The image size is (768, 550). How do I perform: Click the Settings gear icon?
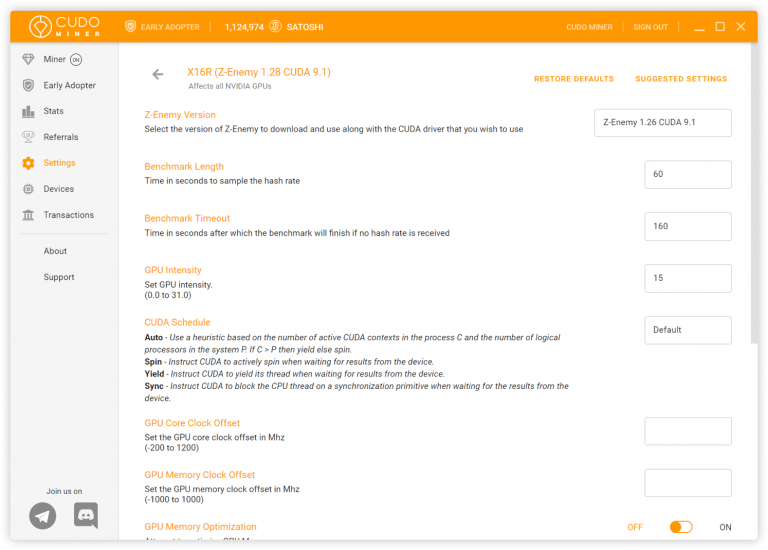[28, 163]
